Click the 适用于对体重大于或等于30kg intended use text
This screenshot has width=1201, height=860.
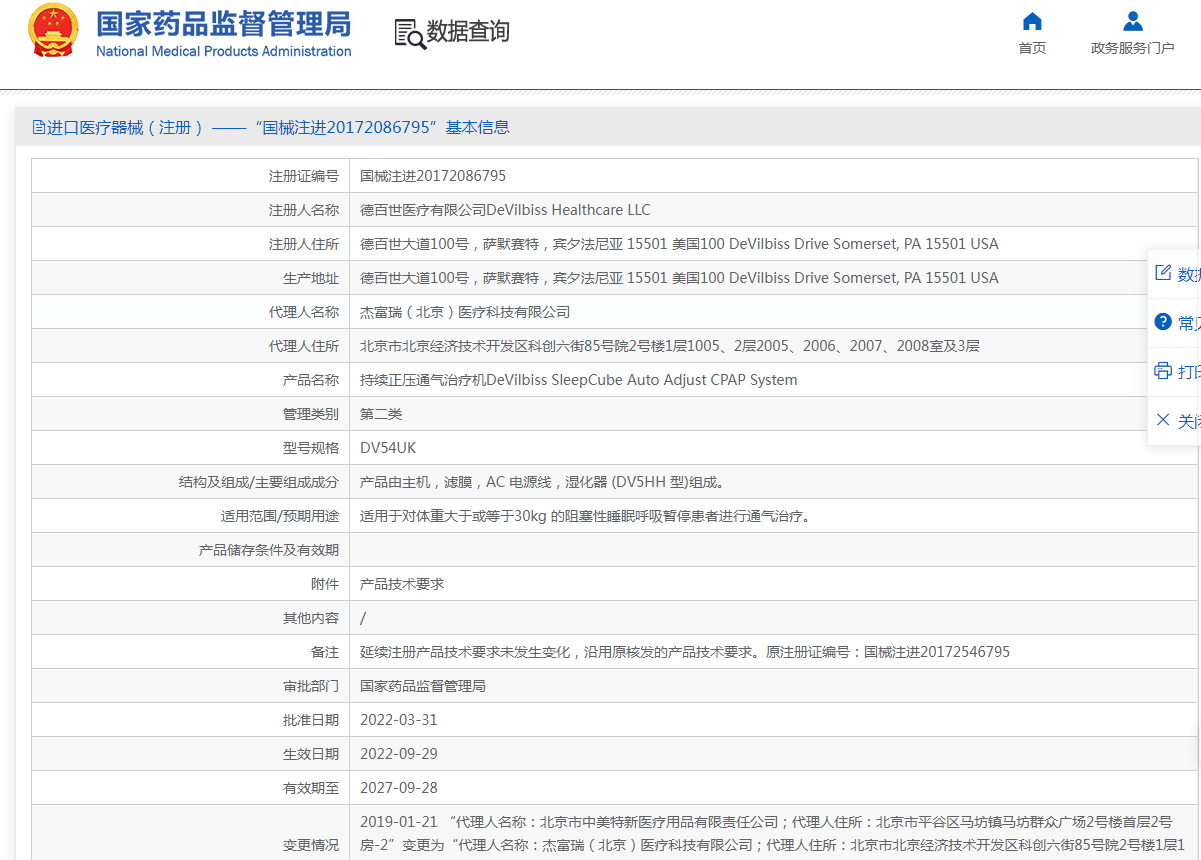pyautogui.click(x=585, y=516)
